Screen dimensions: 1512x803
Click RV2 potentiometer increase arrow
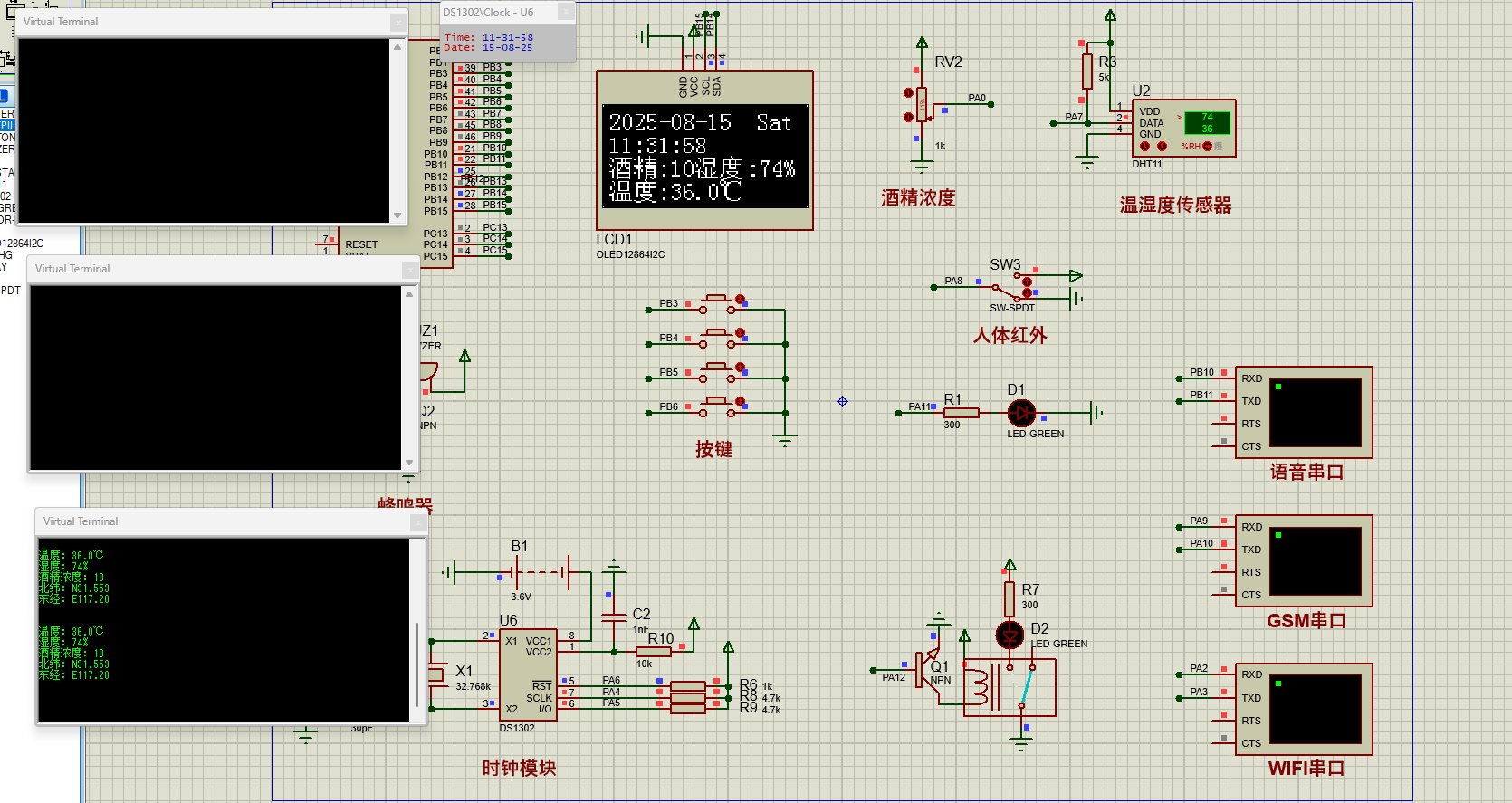[908, 92]
